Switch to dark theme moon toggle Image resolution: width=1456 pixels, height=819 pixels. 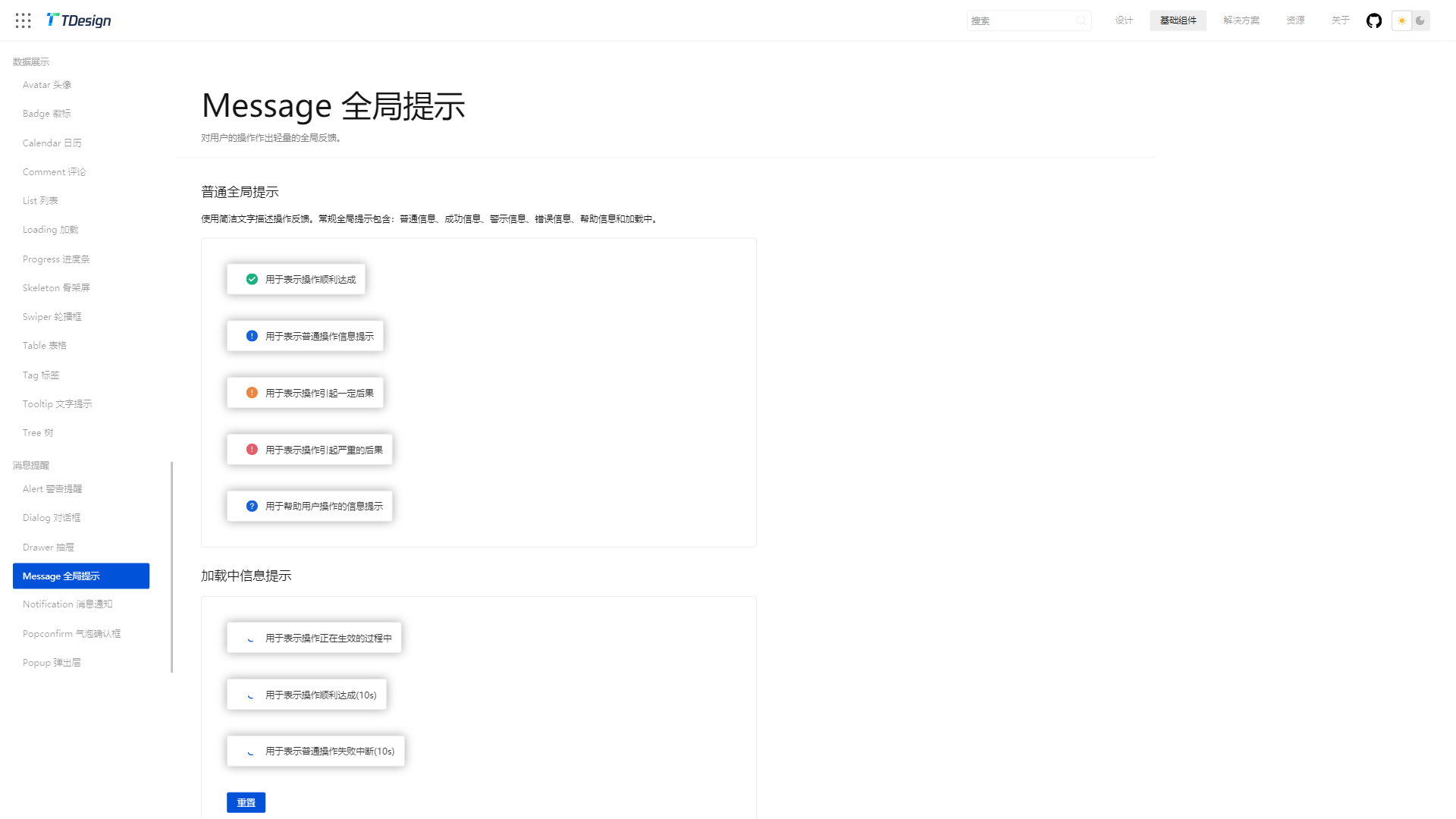click(1420, 20)
